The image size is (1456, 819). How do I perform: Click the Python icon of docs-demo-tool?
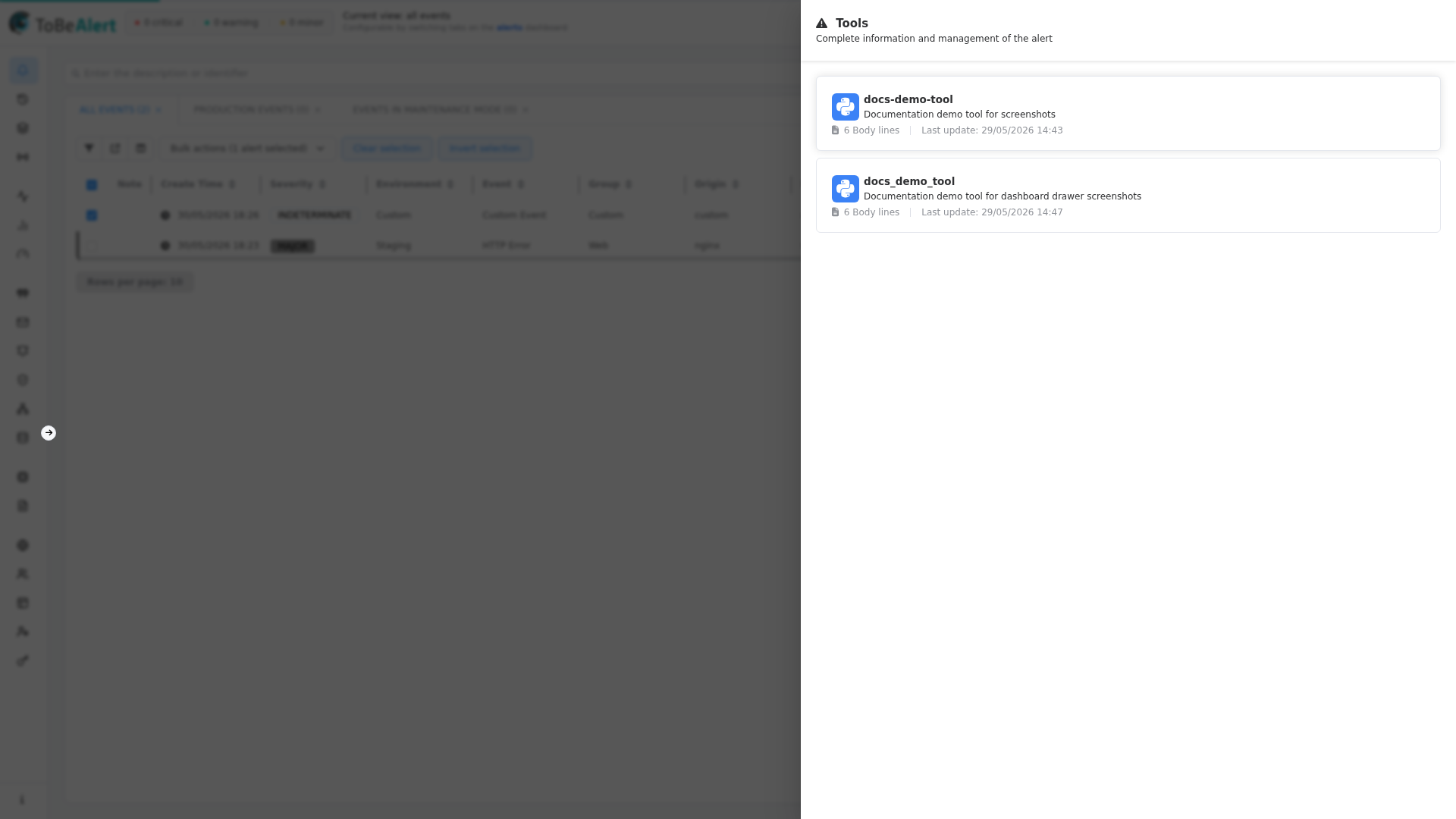coord(846,107)
